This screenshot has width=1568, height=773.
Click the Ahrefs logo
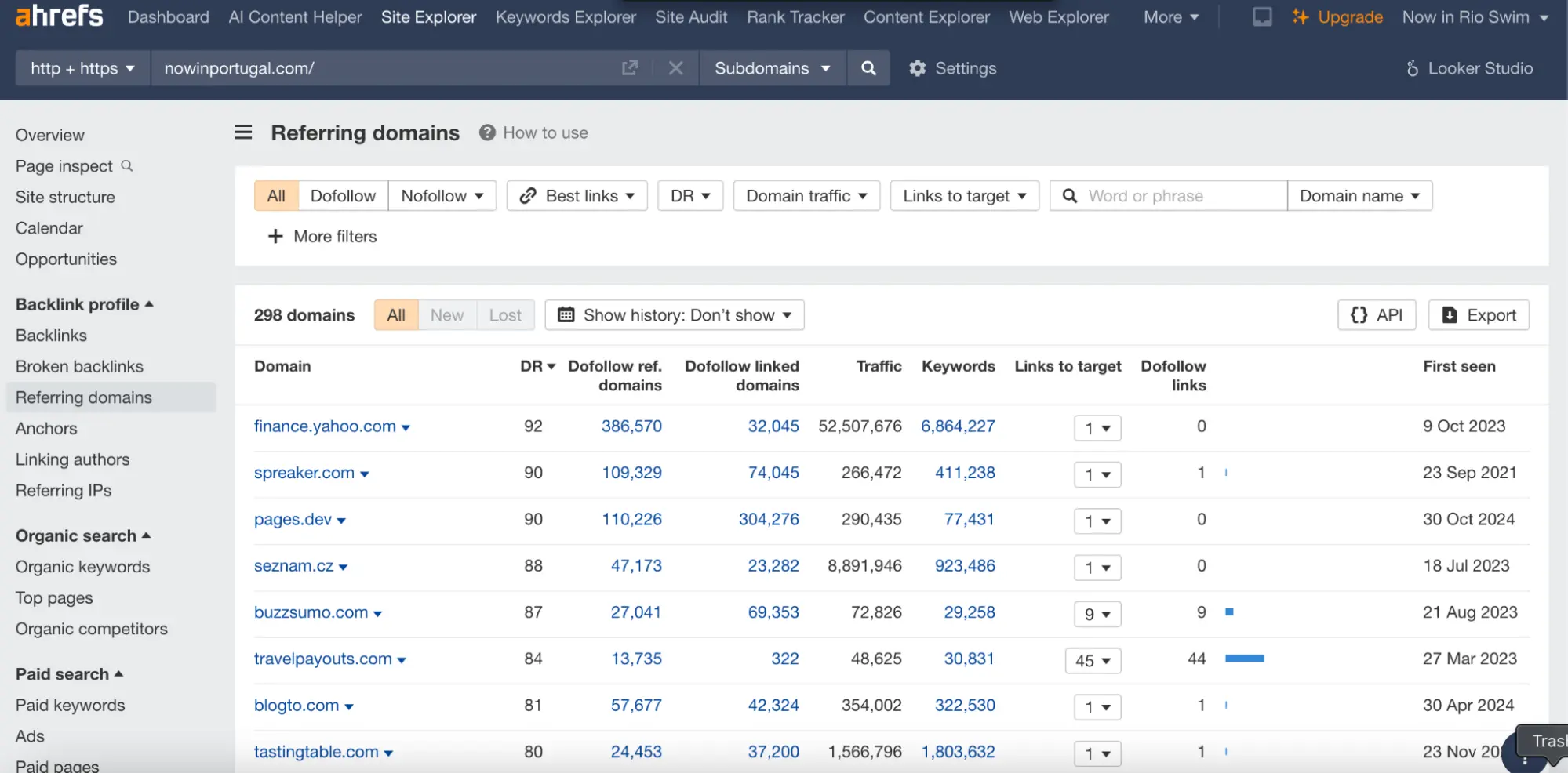point(60,16)
